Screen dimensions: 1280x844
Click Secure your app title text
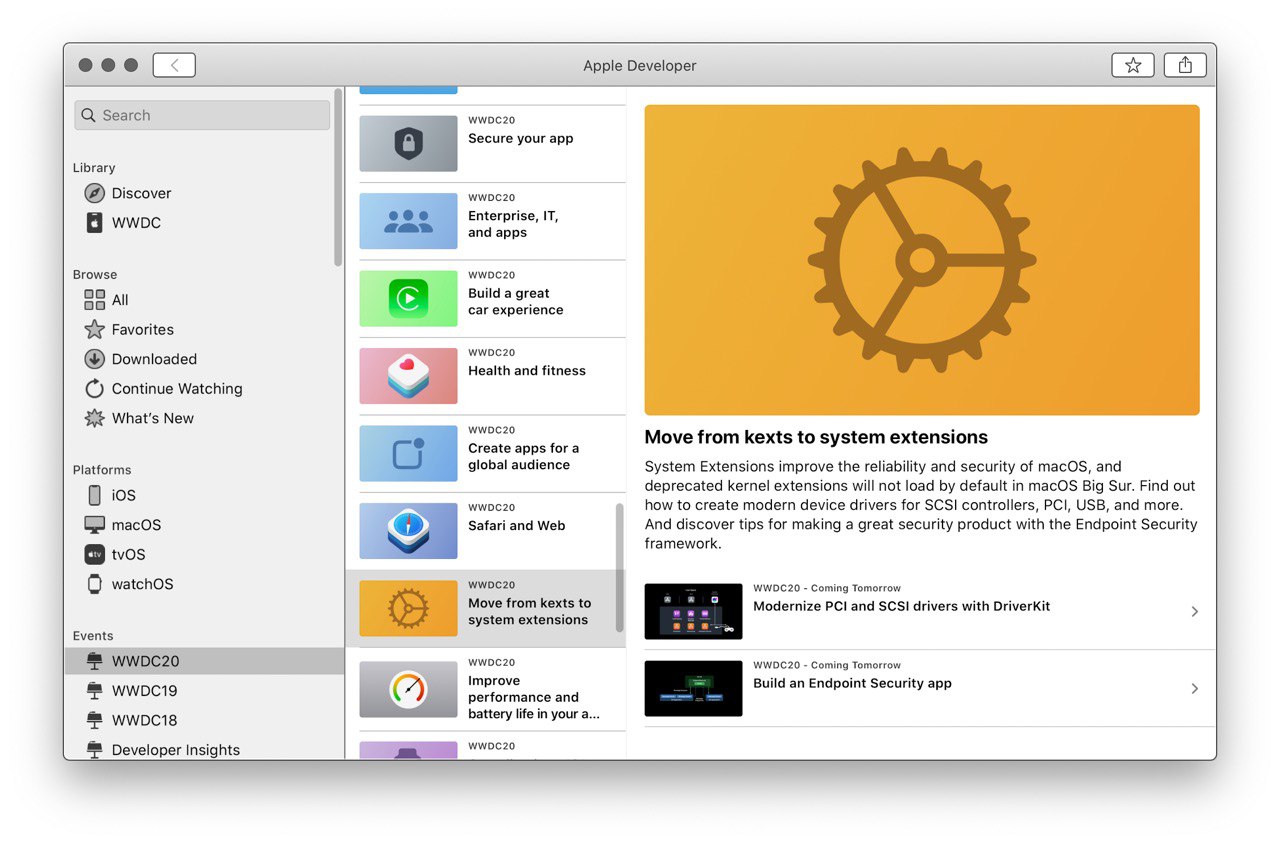click(520, 139)
